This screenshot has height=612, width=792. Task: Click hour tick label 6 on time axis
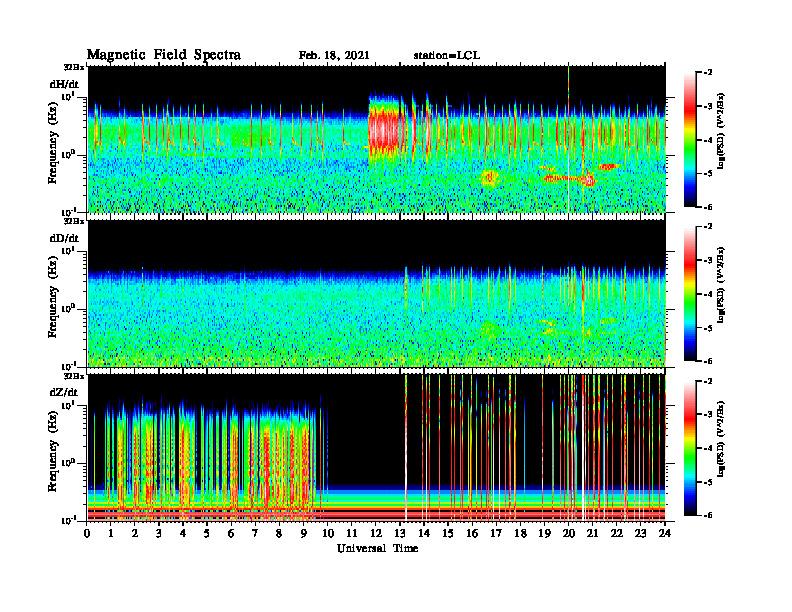tap(231, 533)
